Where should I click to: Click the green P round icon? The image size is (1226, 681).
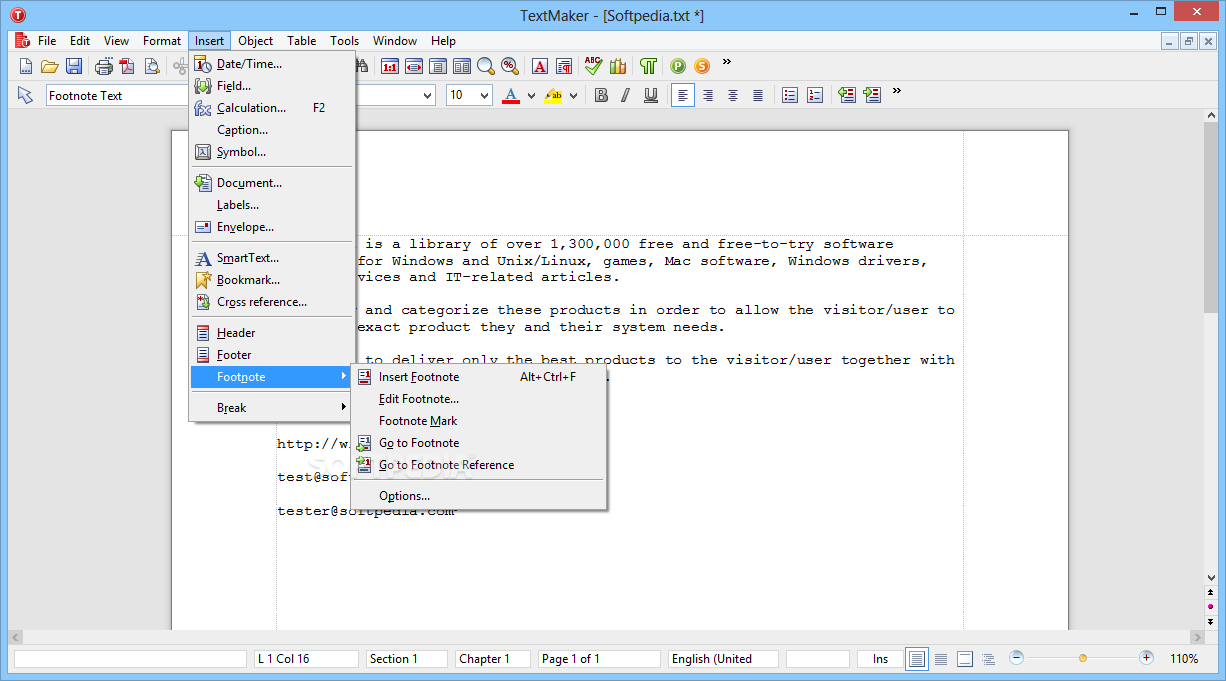(678, 67)
